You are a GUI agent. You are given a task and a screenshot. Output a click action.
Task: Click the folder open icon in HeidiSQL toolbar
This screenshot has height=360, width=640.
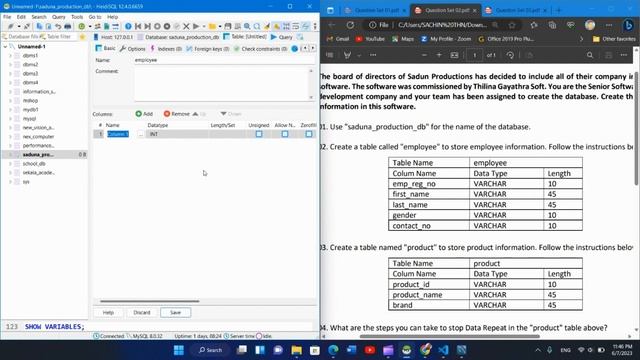[x=212, y=26]
